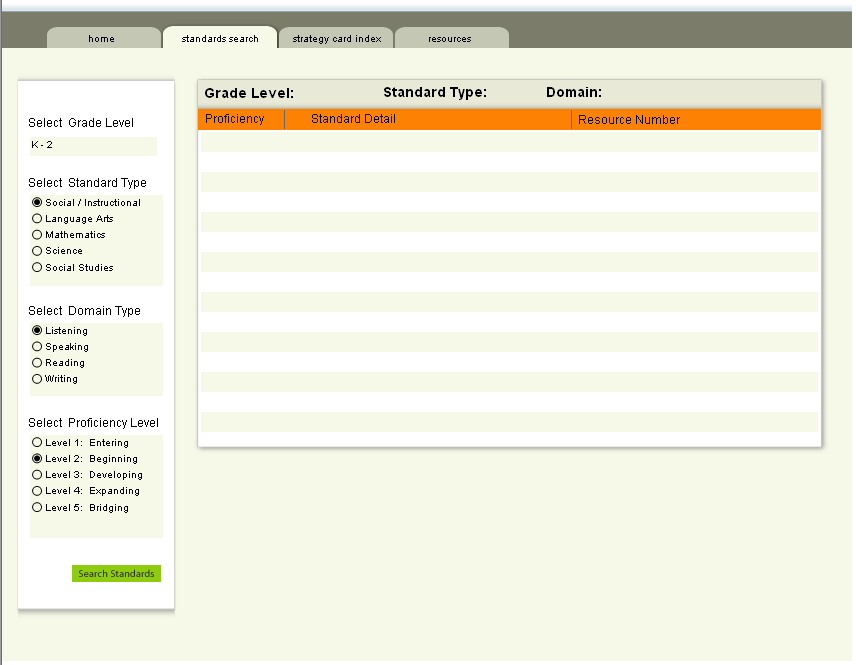Viewport: 856px width, 665px height.
Task: Click the Resource Number column header
Action: tap(629, 120)
